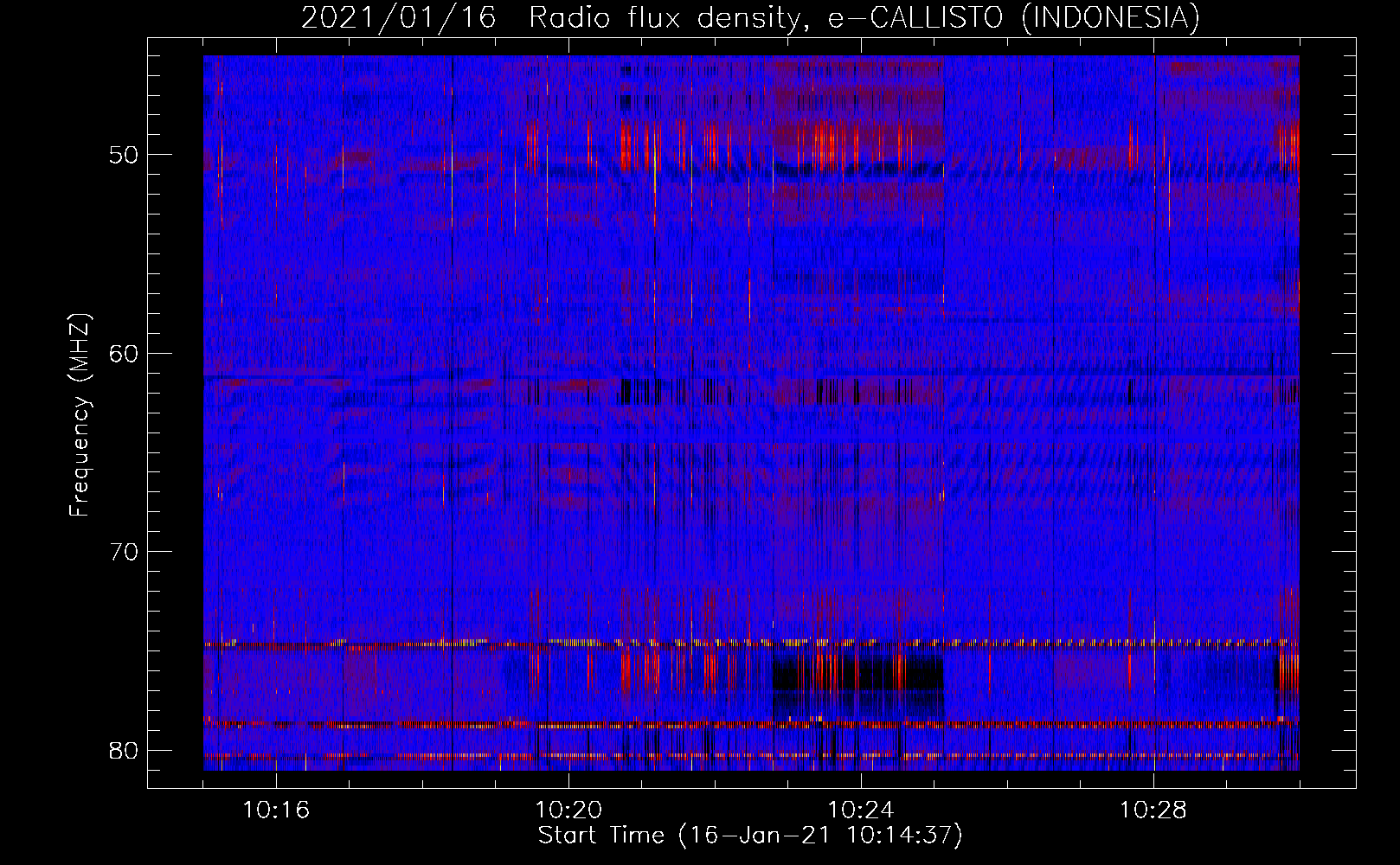
Task: Click the 50 frequency tick label
Action: pos(125,156)
